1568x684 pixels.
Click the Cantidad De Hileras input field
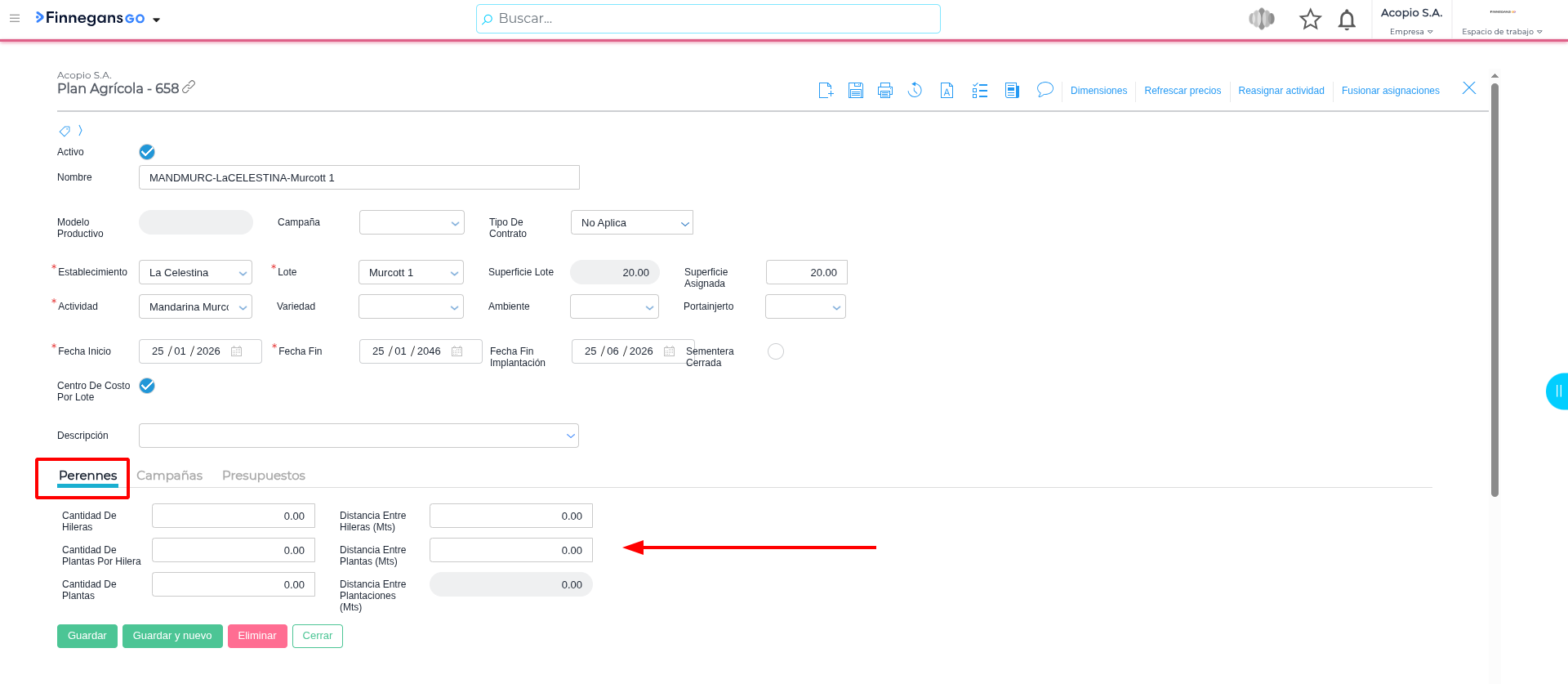click(233, 516)
